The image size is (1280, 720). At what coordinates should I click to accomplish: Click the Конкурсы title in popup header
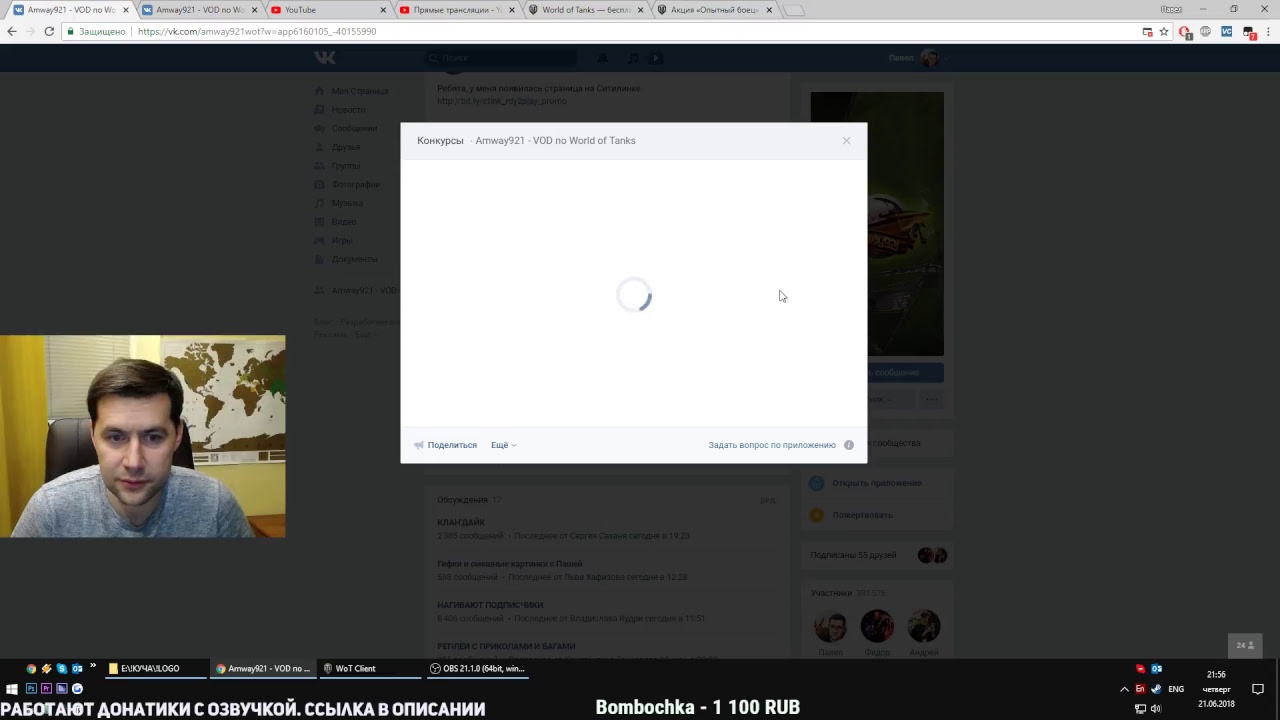click(440, 141)
